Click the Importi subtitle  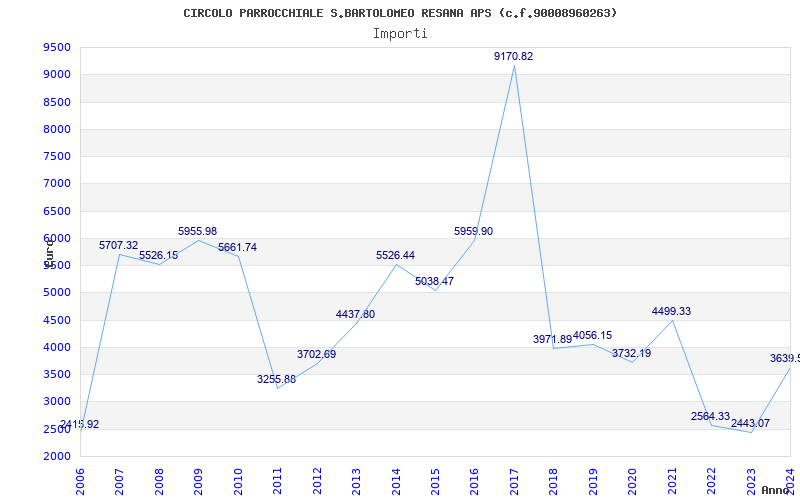point(400,34)
